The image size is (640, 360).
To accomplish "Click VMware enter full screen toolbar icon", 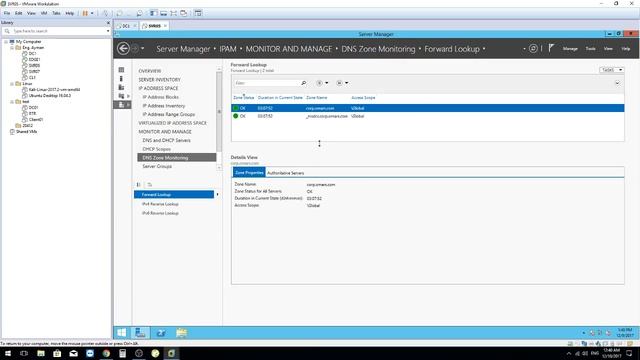I will [173, 13].
